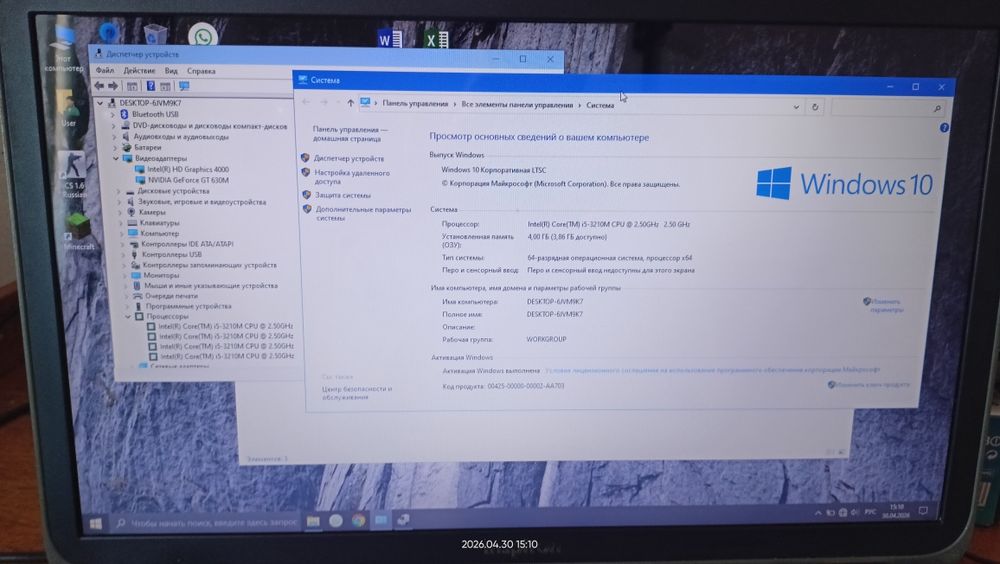1000x564 pixels.
Task: Click the Up arrow in System window
Action: coord(350,103)
